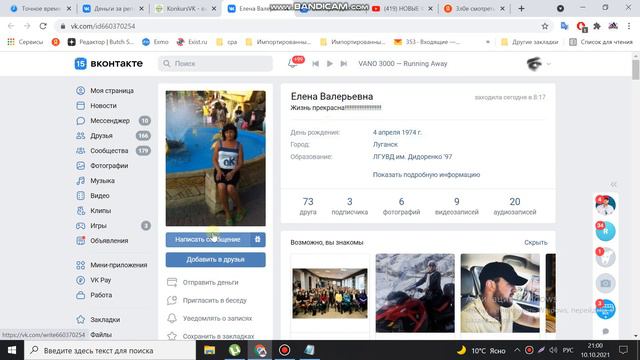Open File Explorer from taskbar

pos(209,350)
